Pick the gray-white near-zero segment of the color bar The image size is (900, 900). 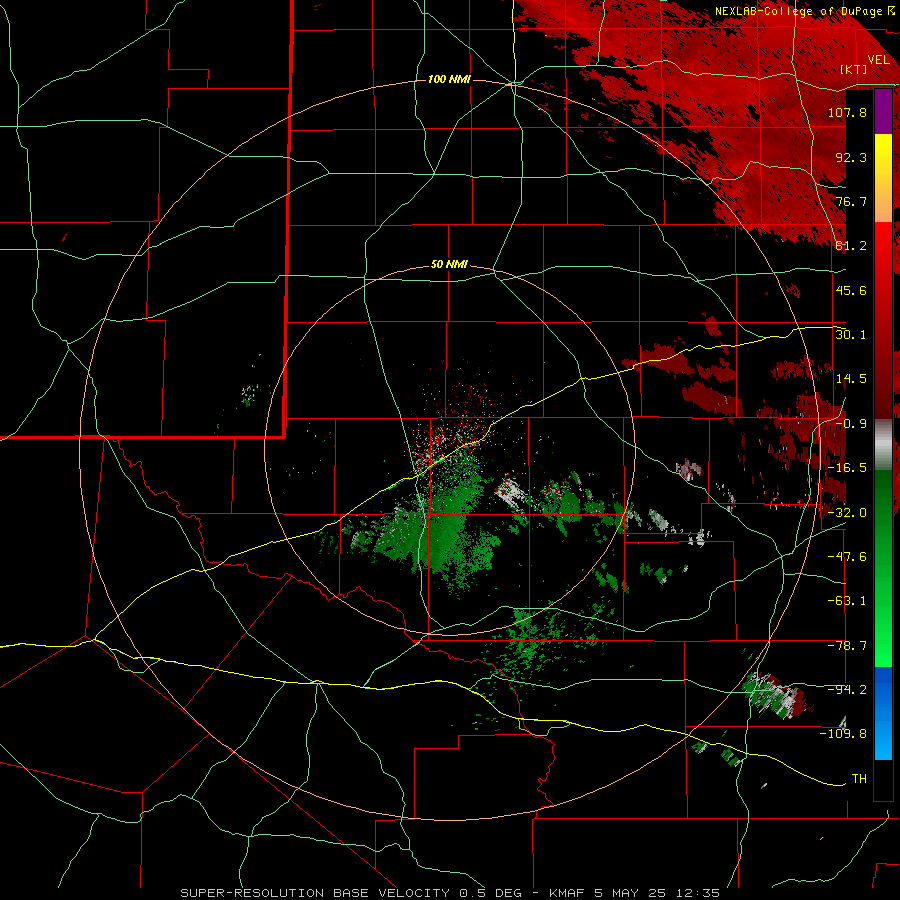tap(883, 445)
